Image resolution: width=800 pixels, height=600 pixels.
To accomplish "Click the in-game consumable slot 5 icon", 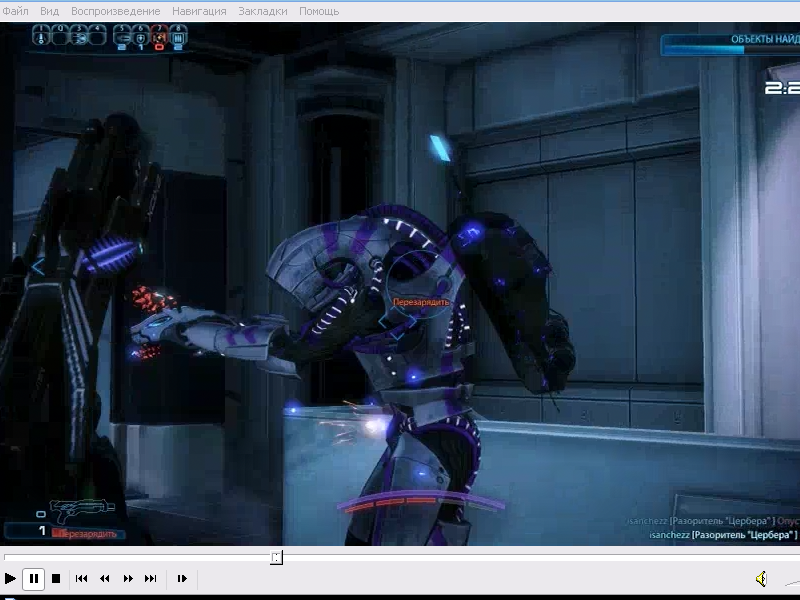I will pos(122,37).
